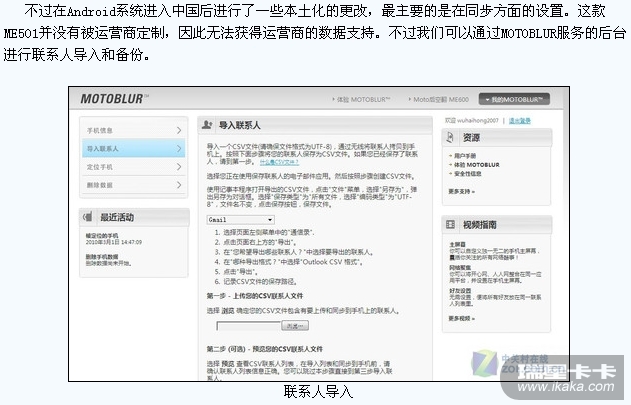Click the 退出登录 logout link
Viewport: 631px width, 405px height.
tap(520, 120)
